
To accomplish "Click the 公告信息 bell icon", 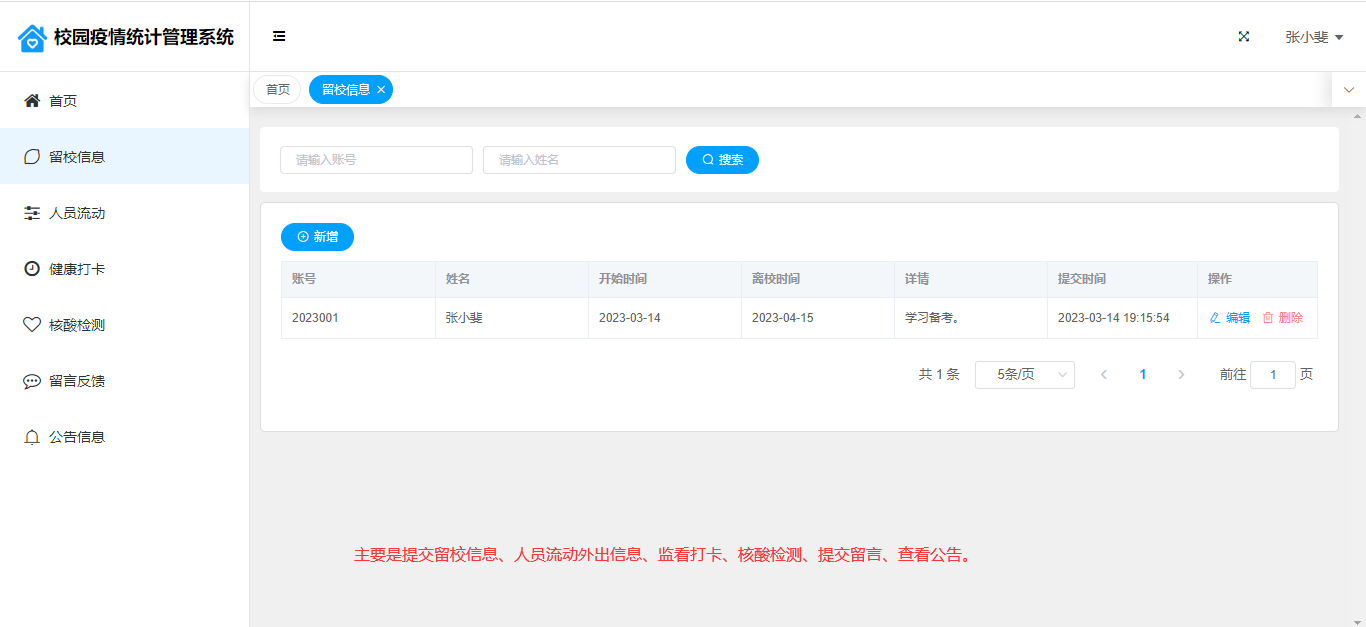I will (x=32, y=437).
